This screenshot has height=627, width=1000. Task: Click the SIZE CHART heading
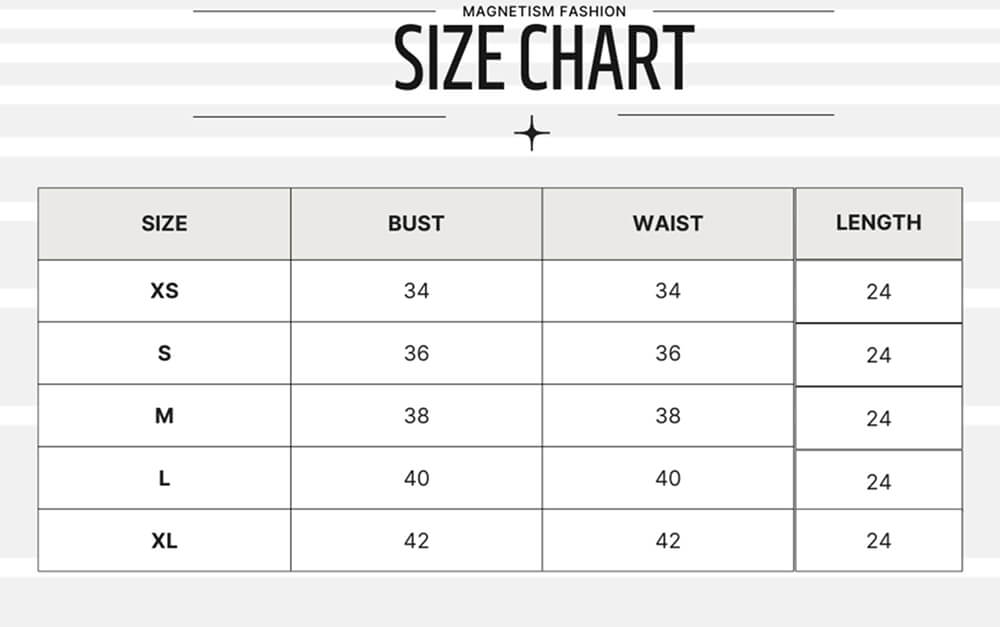tap(544, 59)
